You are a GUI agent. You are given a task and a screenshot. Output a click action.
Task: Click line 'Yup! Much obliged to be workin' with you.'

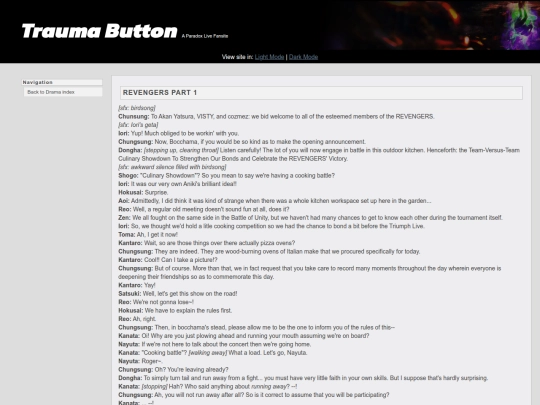tap(178, 133)
